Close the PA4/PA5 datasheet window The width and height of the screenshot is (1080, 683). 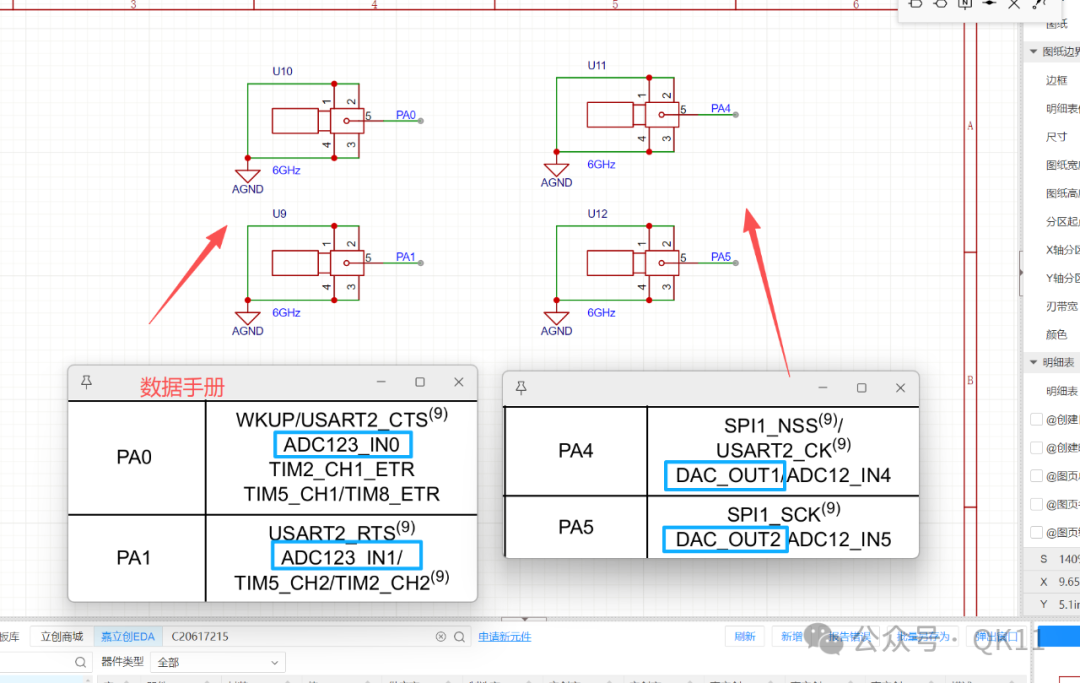tap(900, 388)
